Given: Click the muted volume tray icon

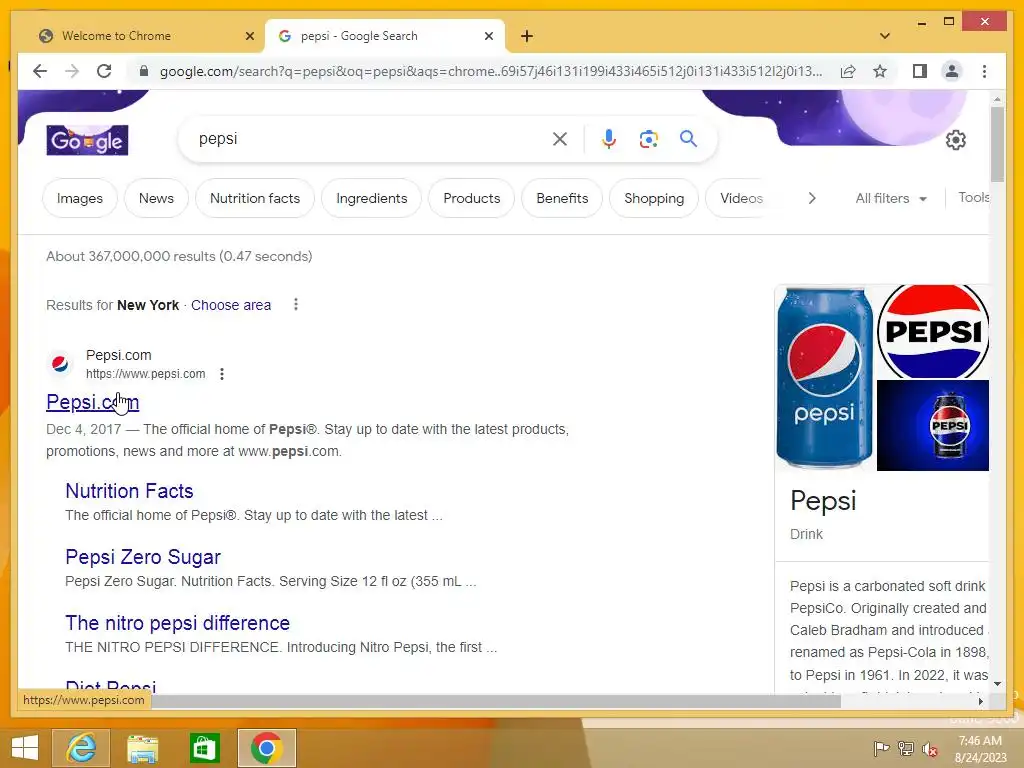Looking at the screenshot, I should 929,748.
